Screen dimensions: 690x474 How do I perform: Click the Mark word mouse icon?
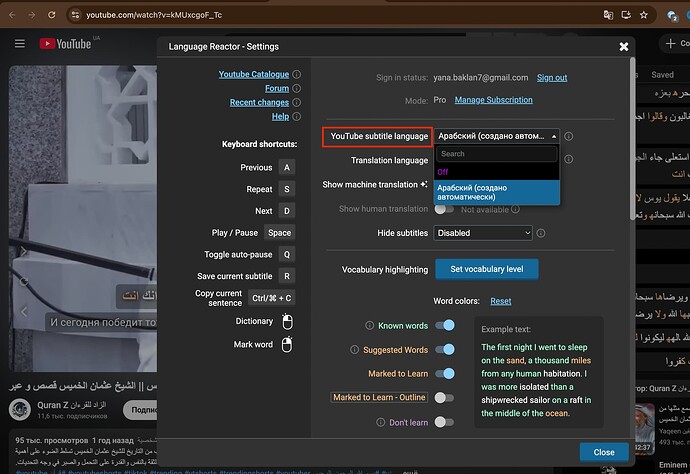(x=287, y=345)
